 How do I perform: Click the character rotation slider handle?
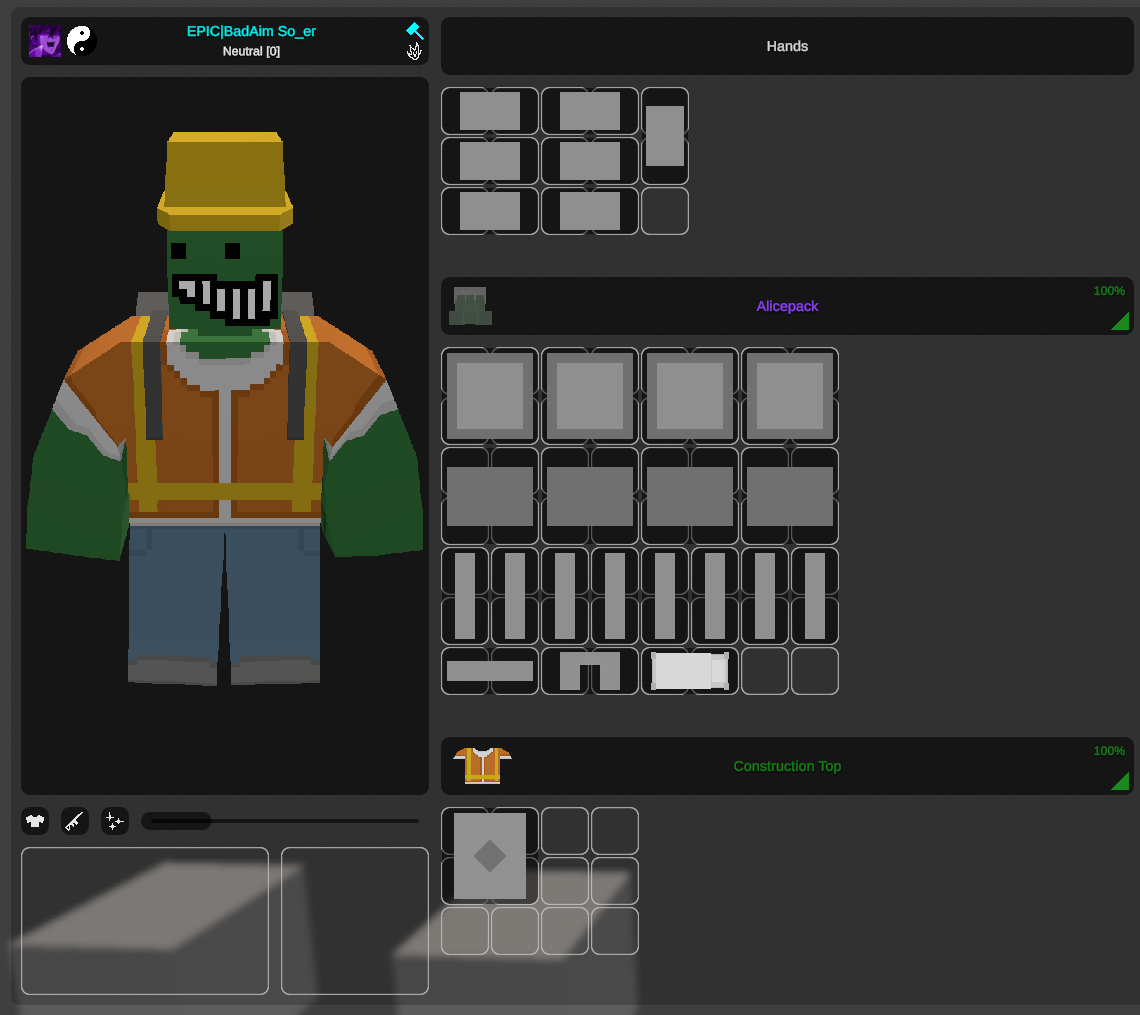click(x=178, y=821)
